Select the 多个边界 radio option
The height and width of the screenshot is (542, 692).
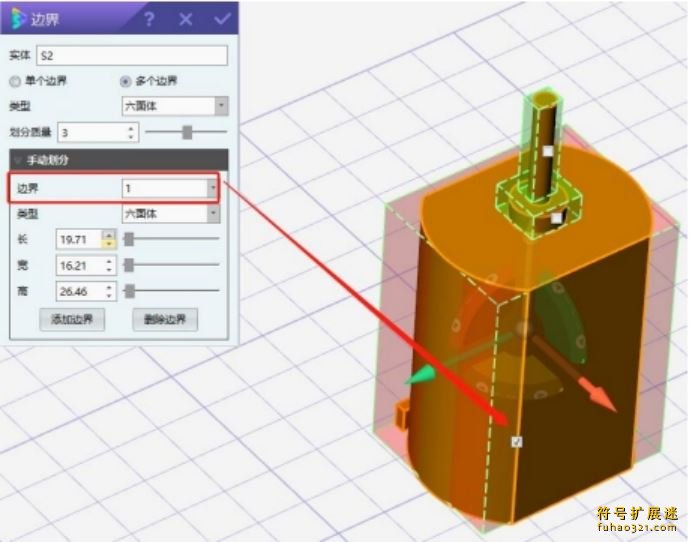pyautogui.click(x=126, y=81)
